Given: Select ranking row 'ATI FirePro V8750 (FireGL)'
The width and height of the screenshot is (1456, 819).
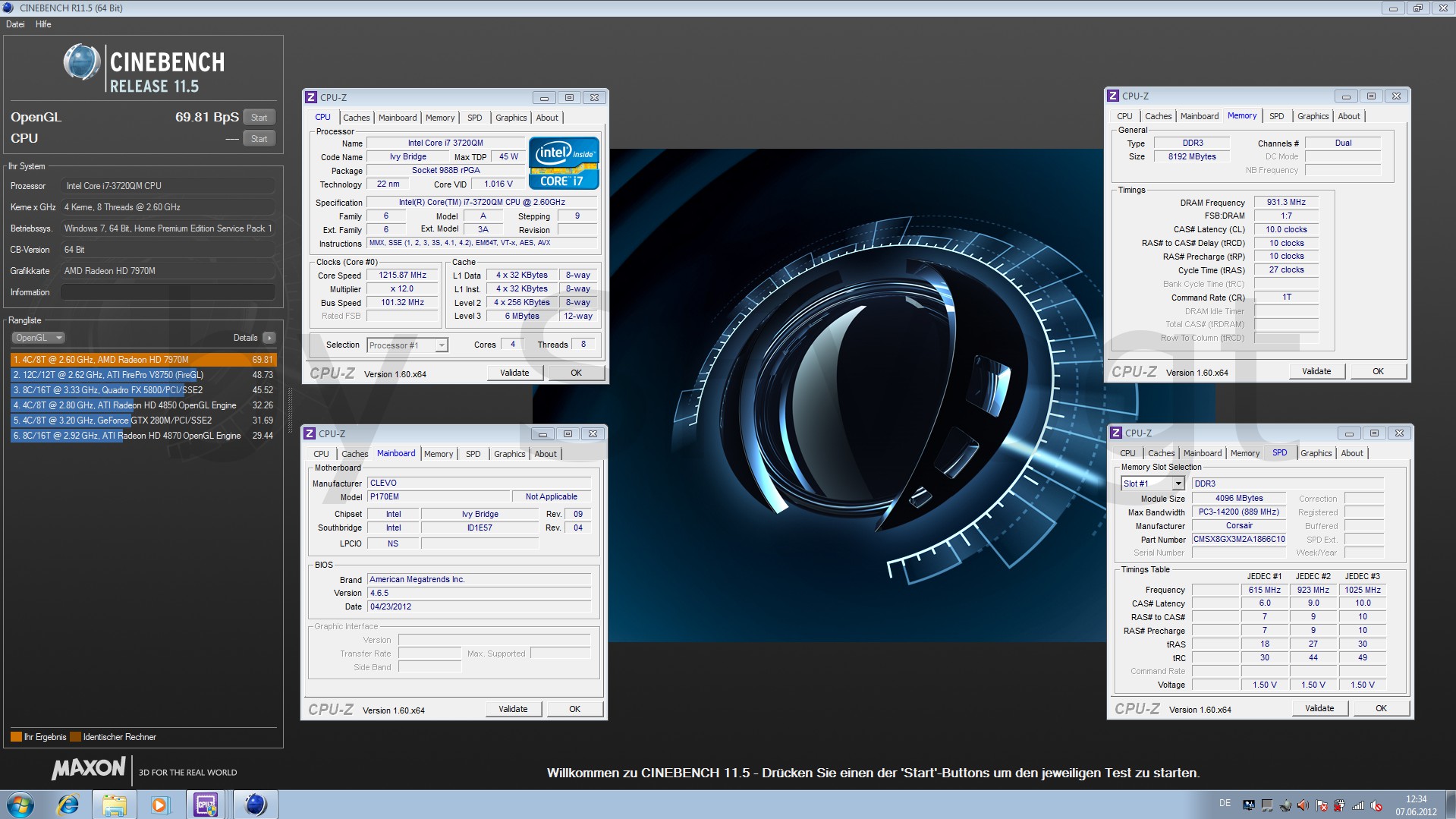Looking at the screenshot, I should pos(143,375).
